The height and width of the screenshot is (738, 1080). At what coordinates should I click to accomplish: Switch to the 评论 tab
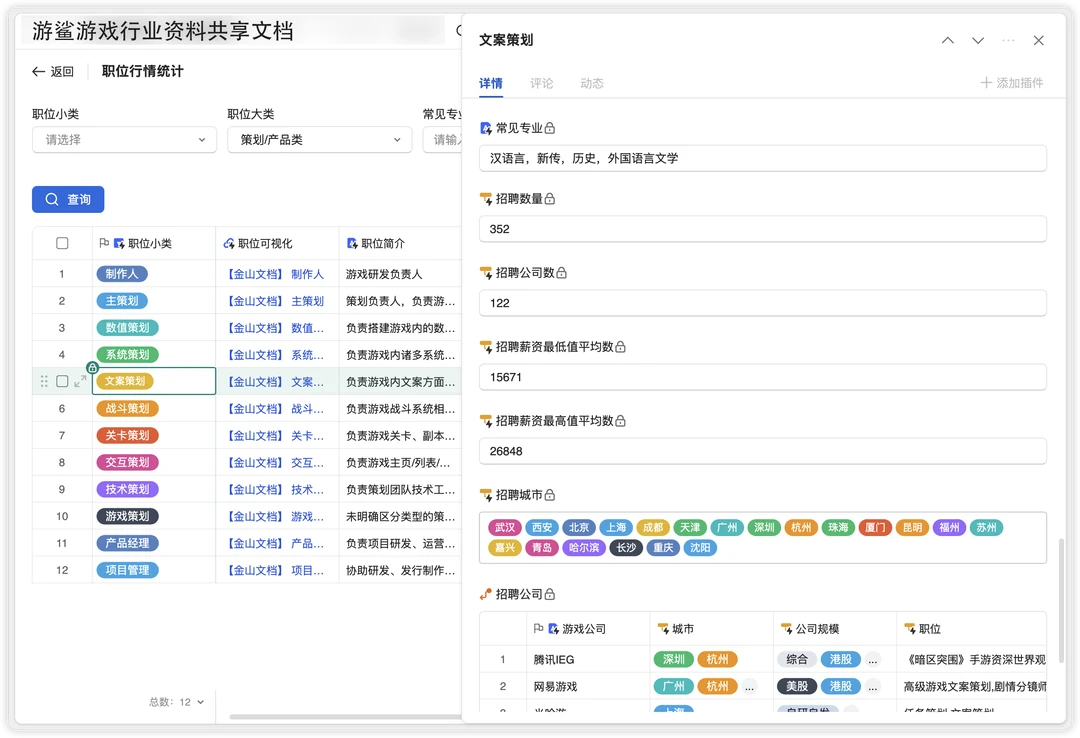[x=542, y=83]
